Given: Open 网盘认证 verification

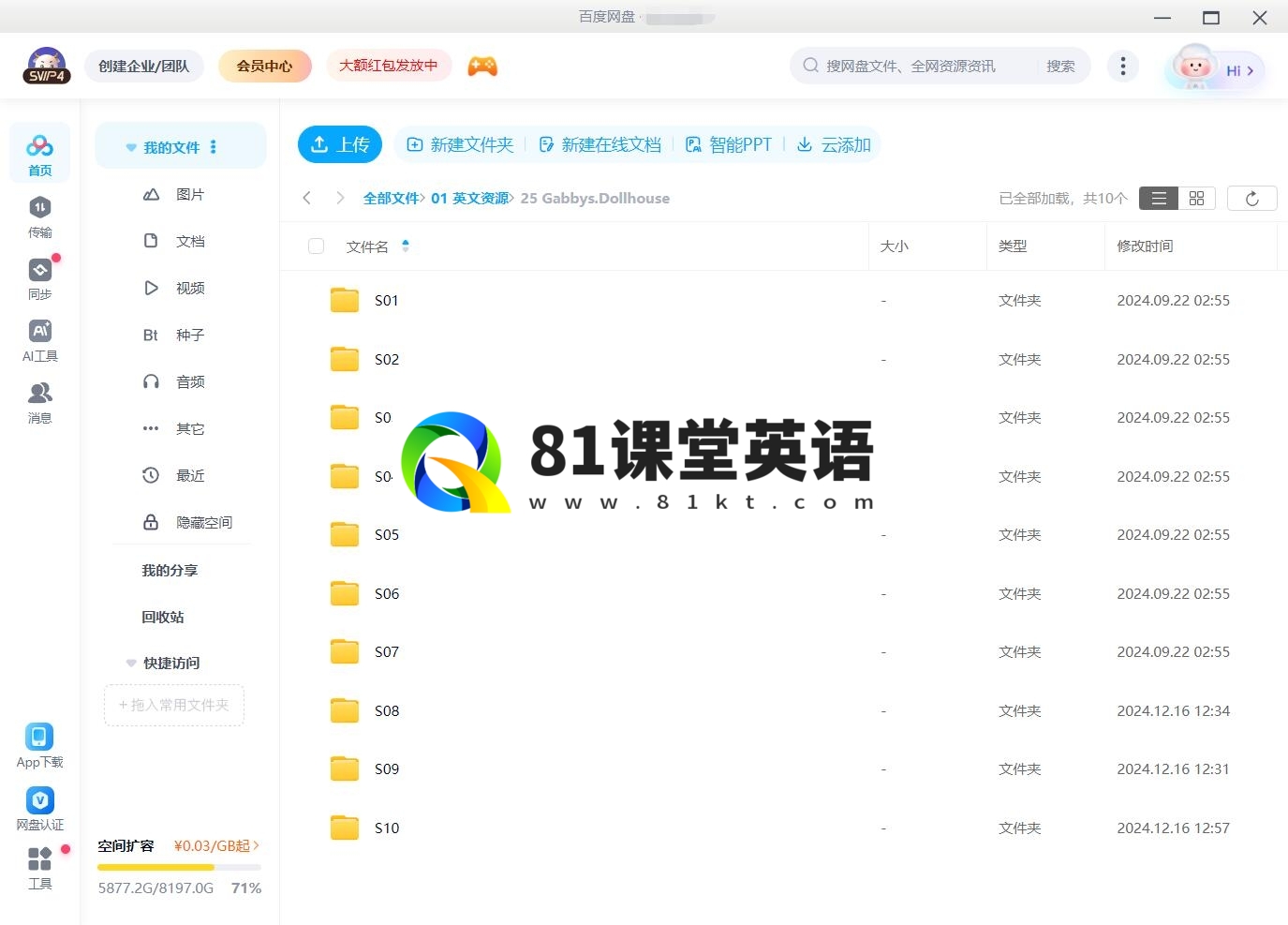Looking at the screenshot, I should tap(39, 809).
